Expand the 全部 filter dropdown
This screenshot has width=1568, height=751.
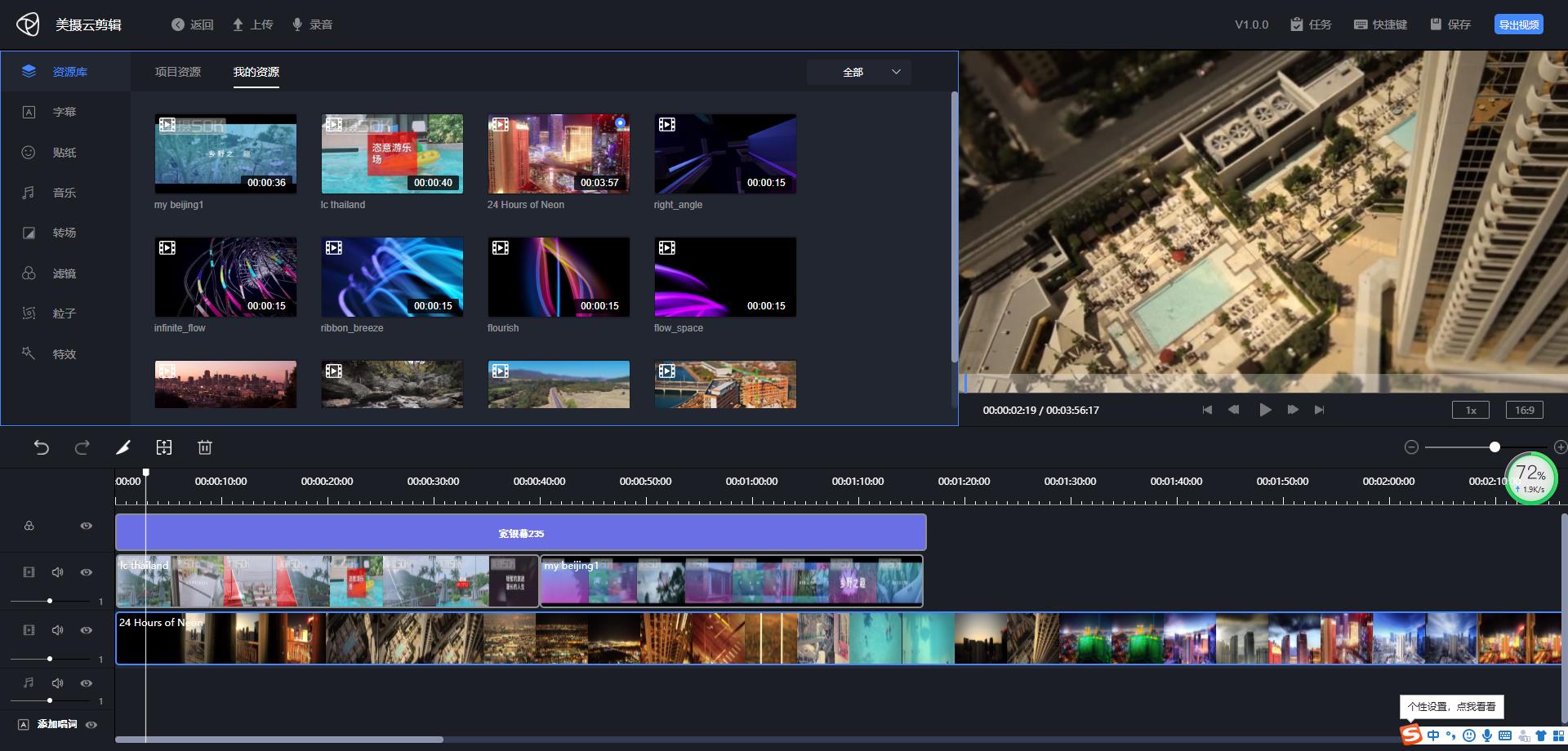pos(859,73)
